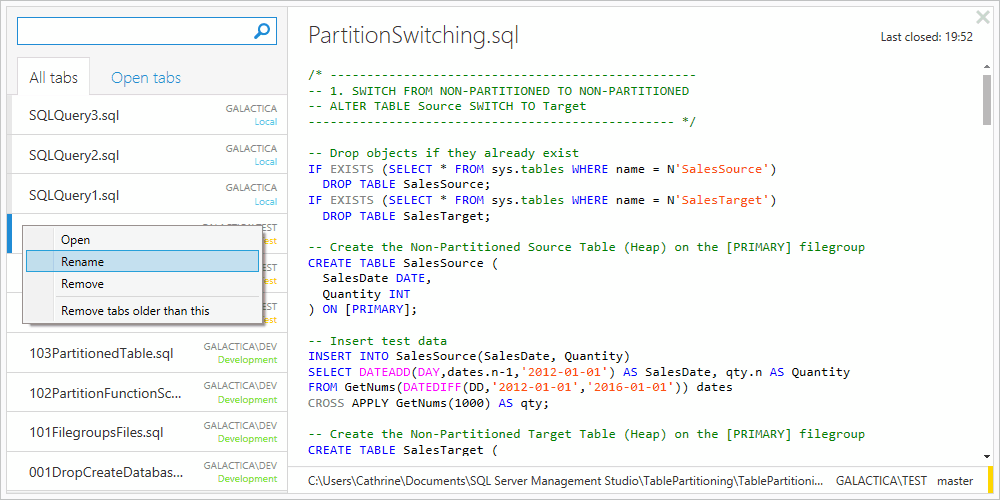Image resolution: width=1000 pixels, height=500 pixels.
Task: Switch to the All tabs tab
Action: tap(53, 77)
